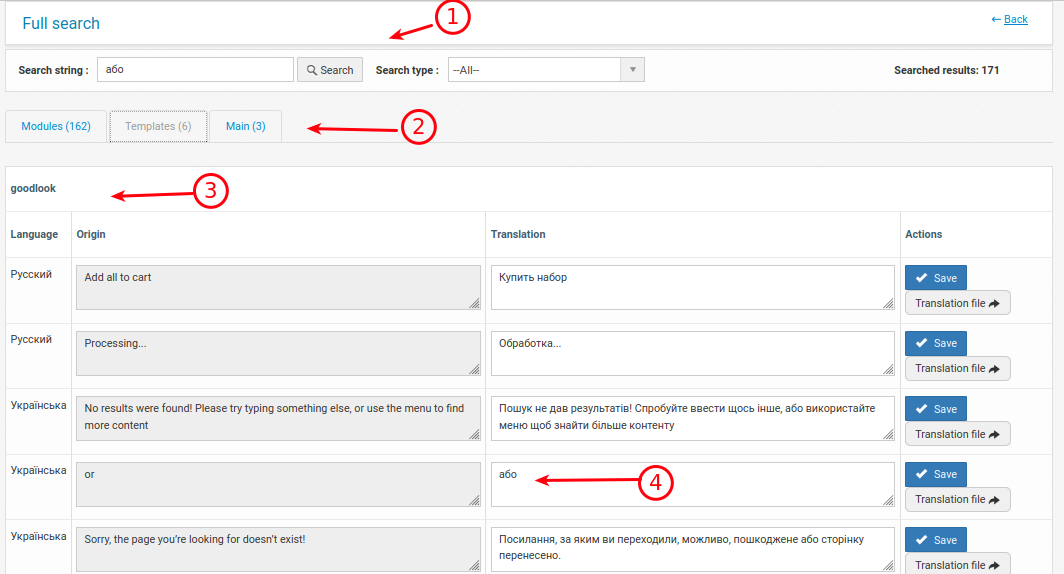Edit the 'Купить набор' translation field

pos(693,287)
